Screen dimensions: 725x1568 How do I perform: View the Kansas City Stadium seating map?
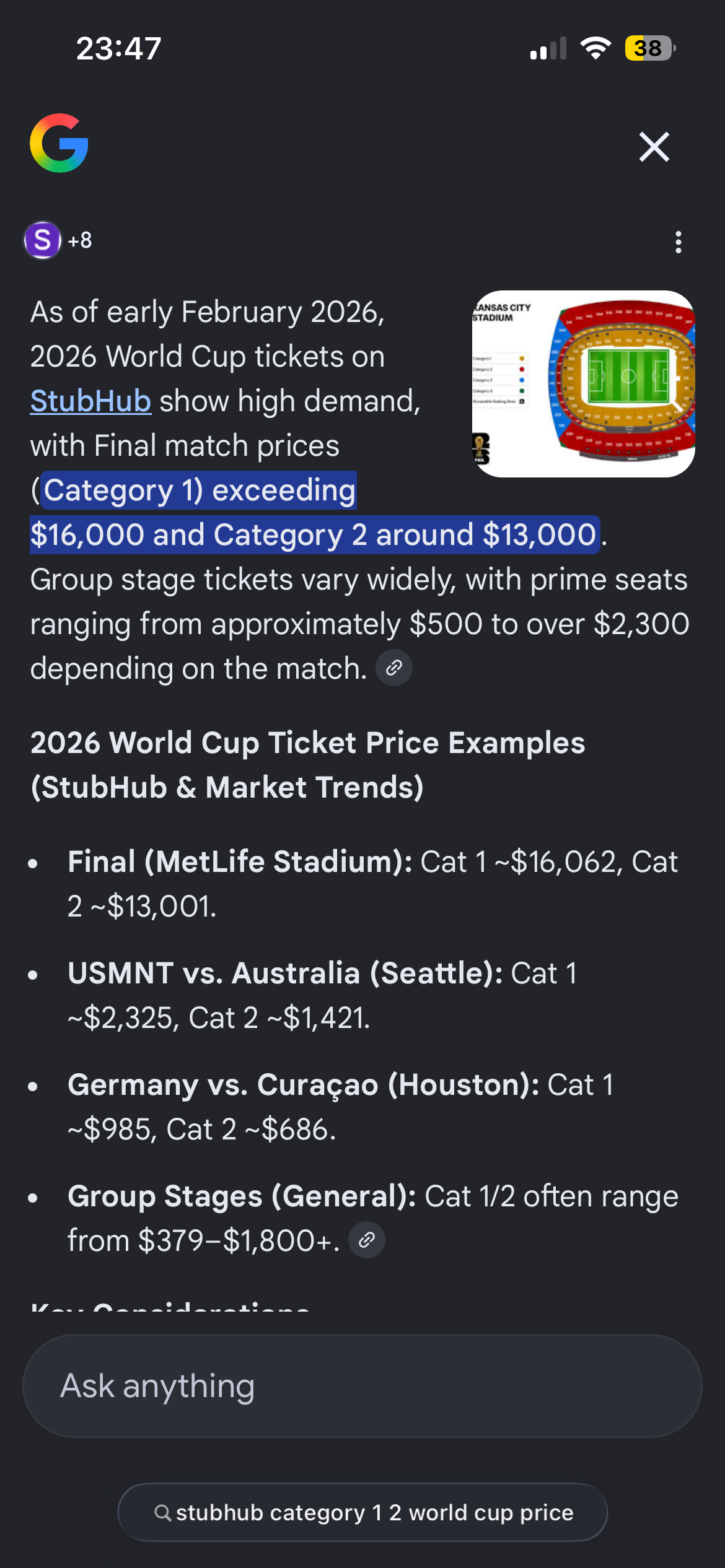pyautogui.click(x=583, y=384)
